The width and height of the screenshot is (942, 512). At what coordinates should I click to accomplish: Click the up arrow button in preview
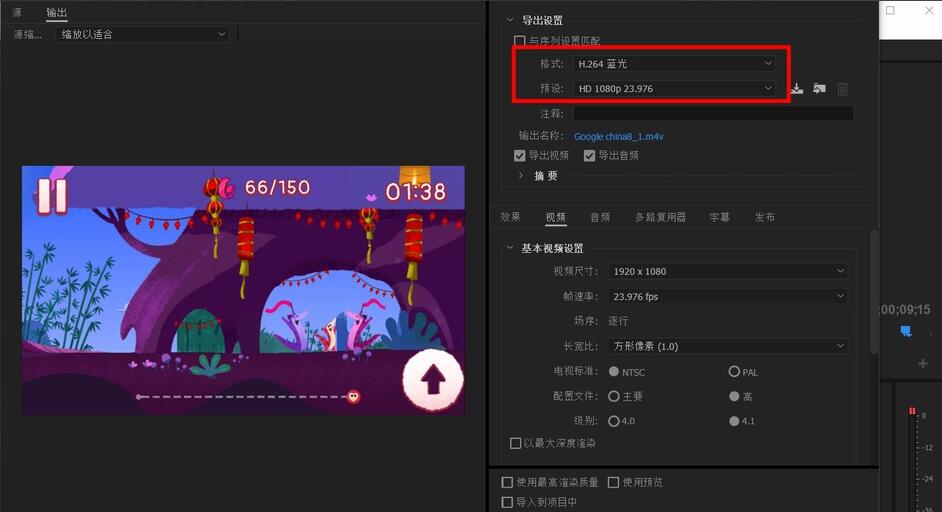point(433,380)
